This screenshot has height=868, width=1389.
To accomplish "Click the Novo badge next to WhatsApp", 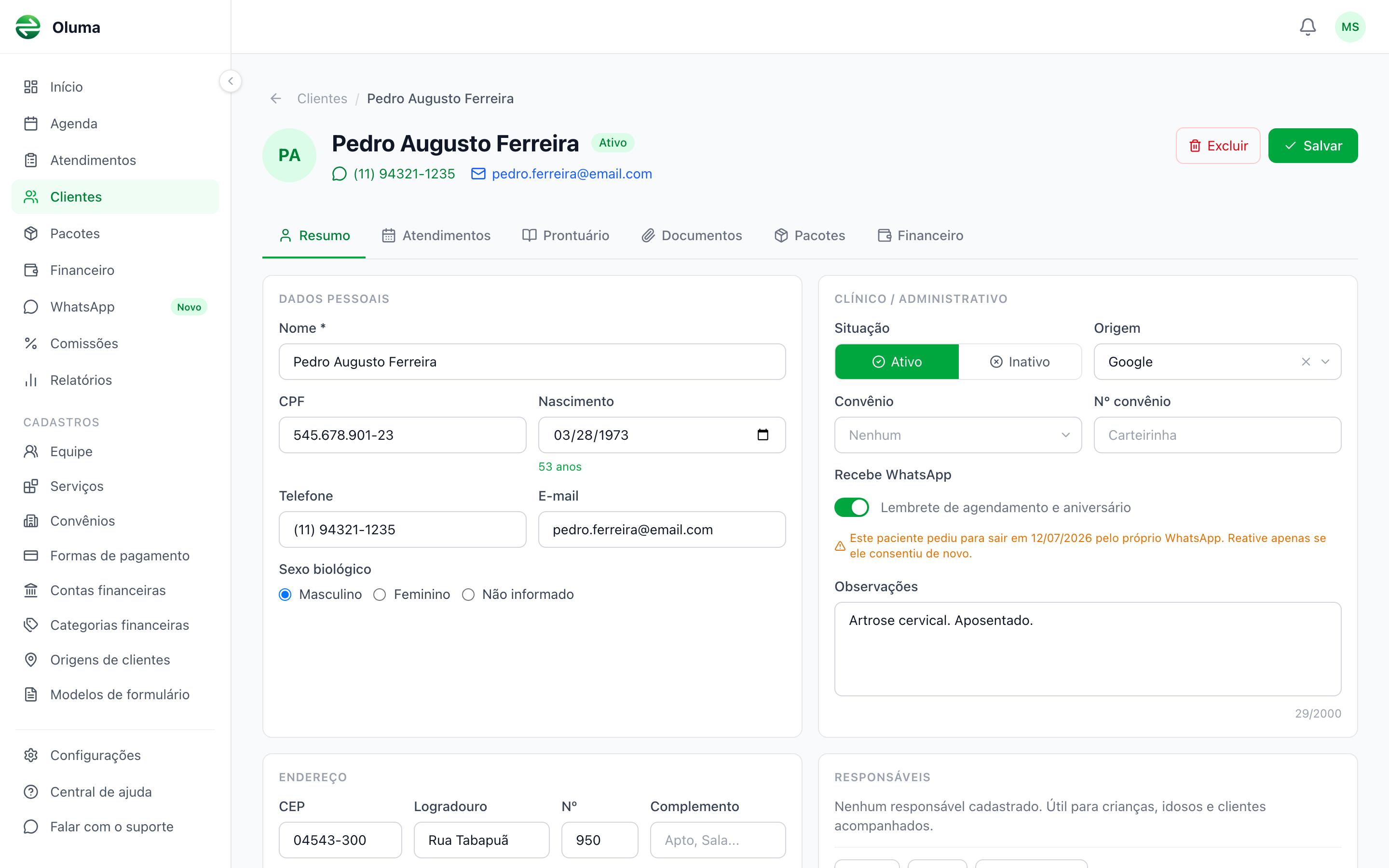I will click(189, 307).
